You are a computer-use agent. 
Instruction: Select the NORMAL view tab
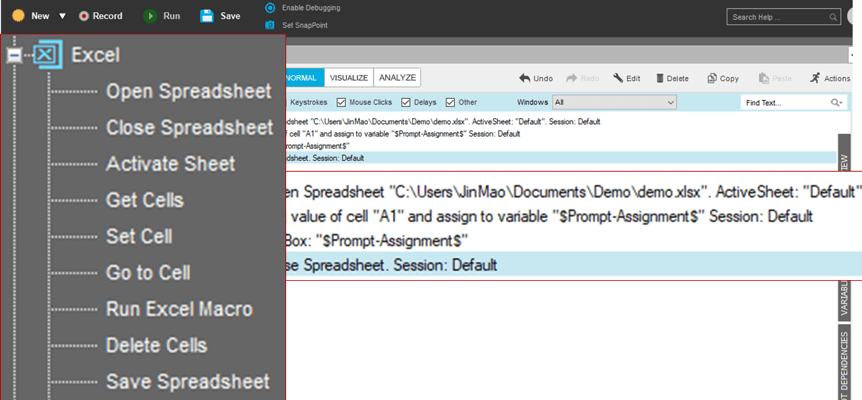click(305, 78)
